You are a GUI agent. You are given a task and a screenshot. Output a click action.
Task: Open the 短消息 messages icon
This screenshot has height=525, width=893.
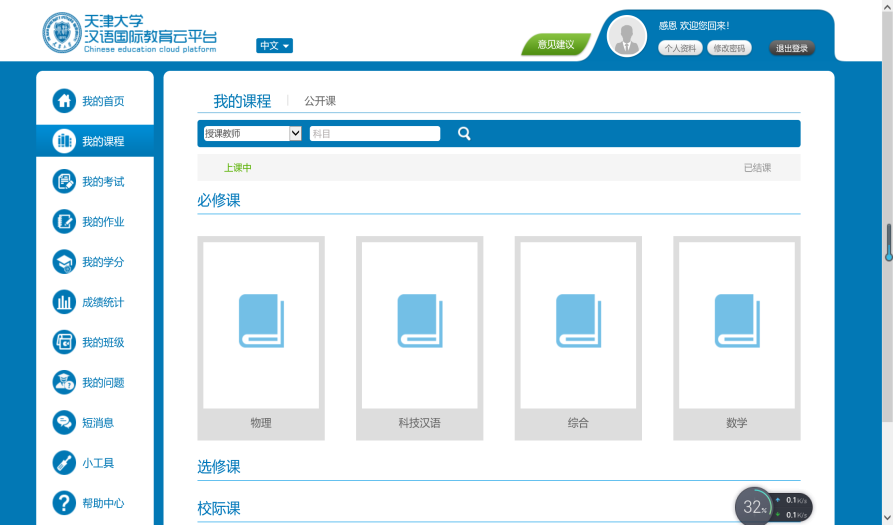[x=64, y=423]
